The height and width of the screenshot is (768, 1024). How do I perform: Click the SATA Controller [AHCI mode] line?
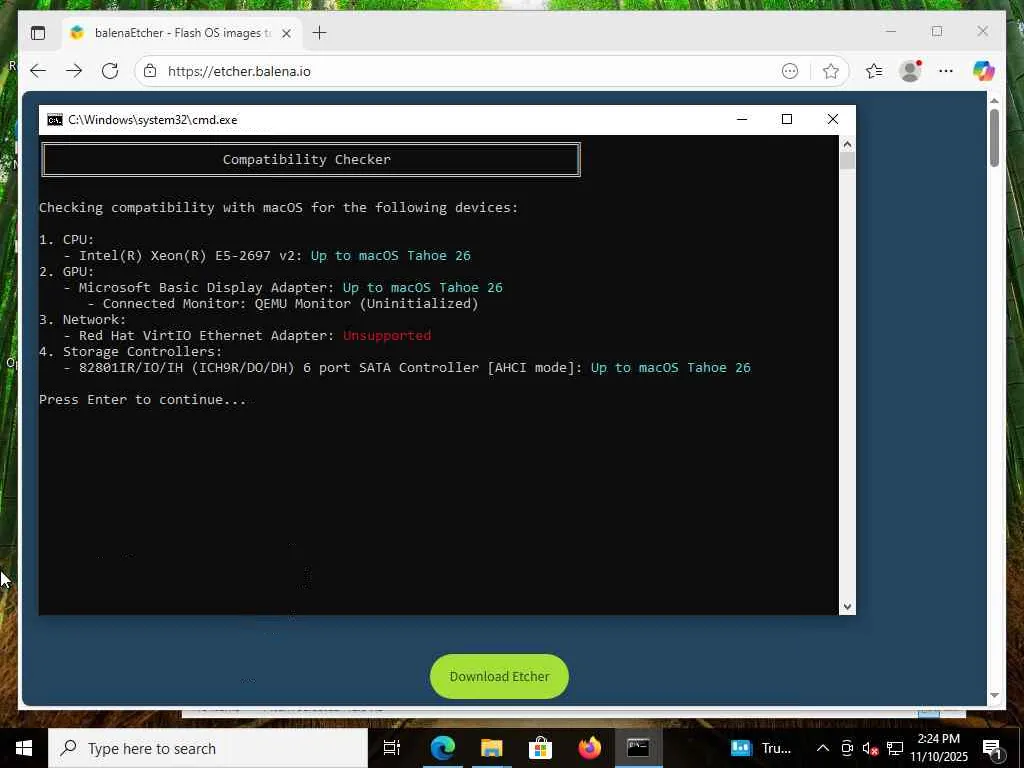point(407,367)
